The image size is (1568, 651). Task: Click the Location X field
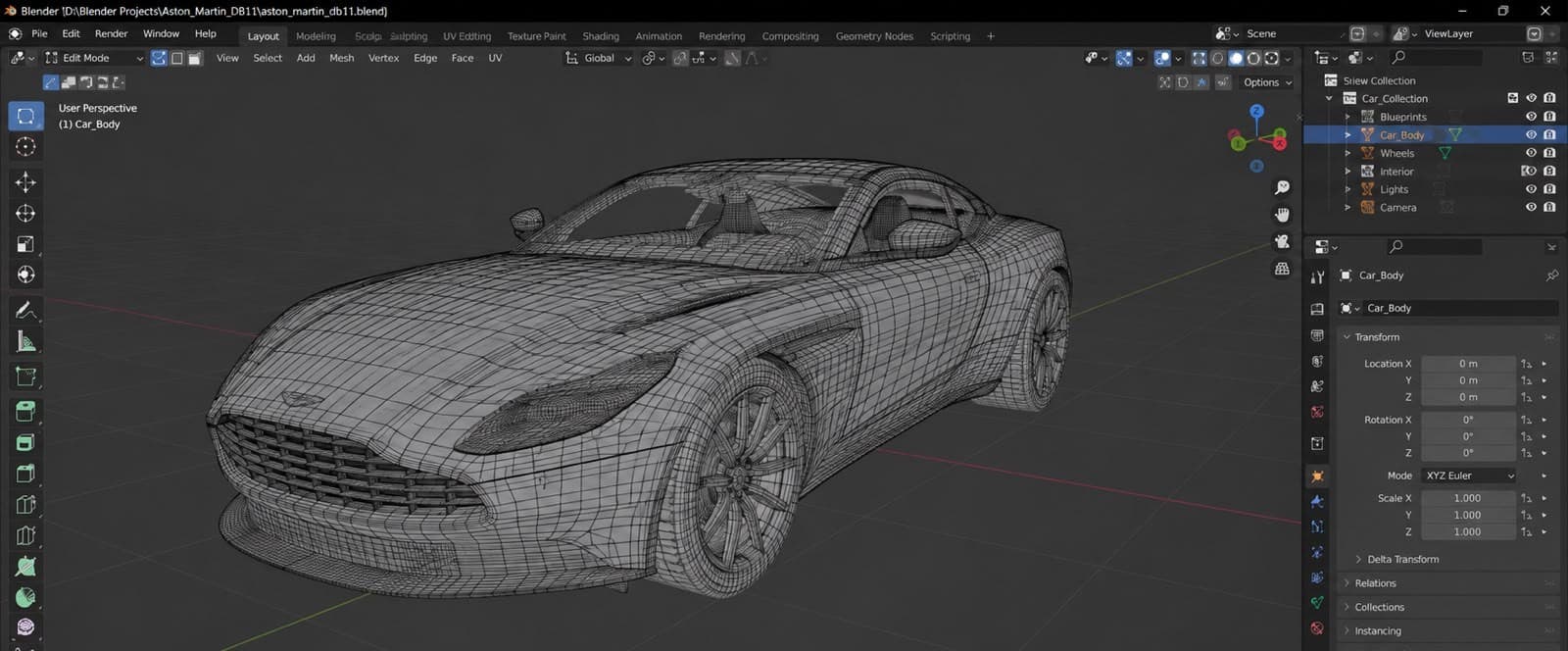1468,364
